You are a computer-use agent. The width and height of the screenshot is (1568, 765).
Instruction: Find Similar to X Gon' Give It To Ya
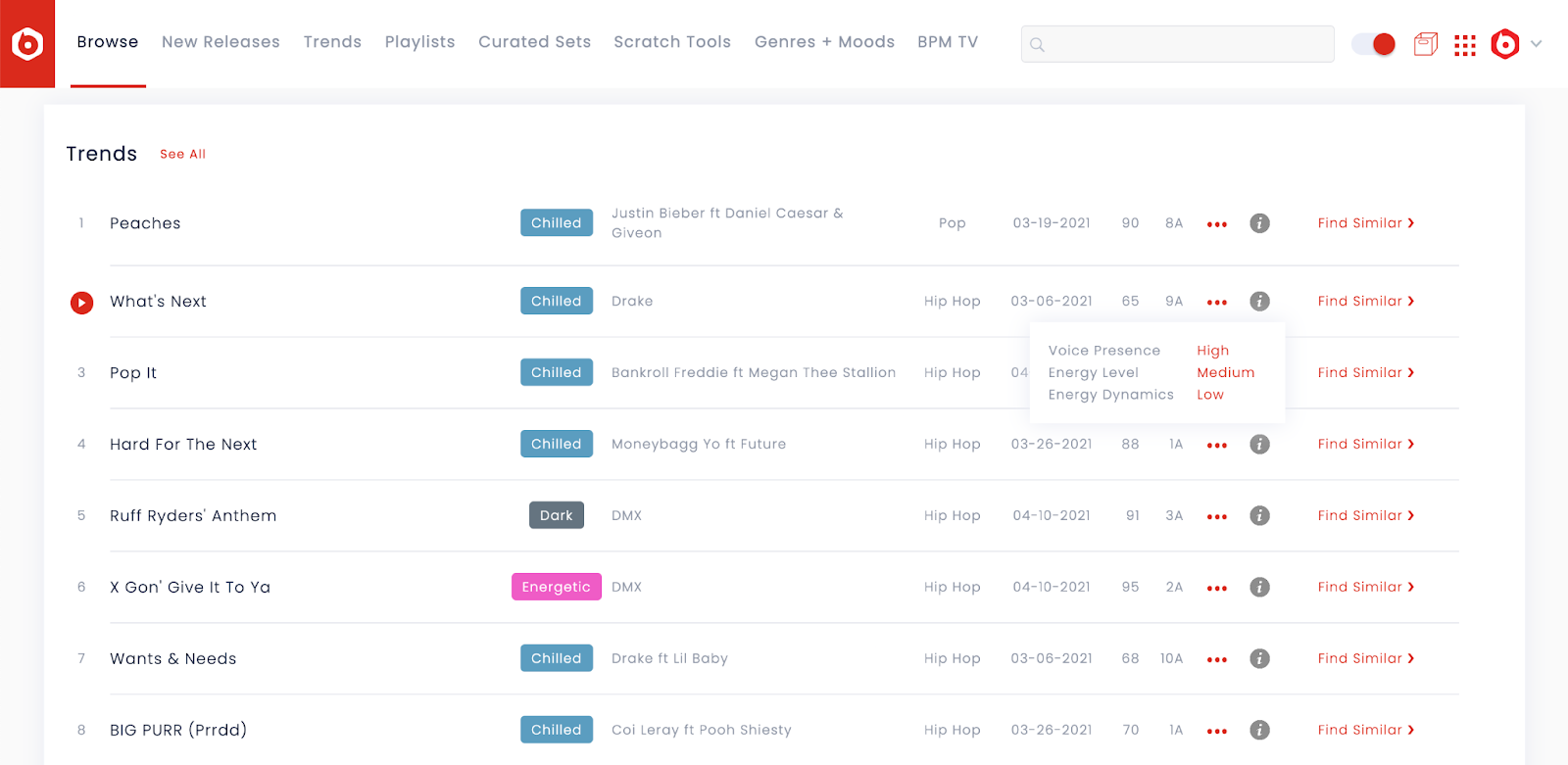[1366, 588]
